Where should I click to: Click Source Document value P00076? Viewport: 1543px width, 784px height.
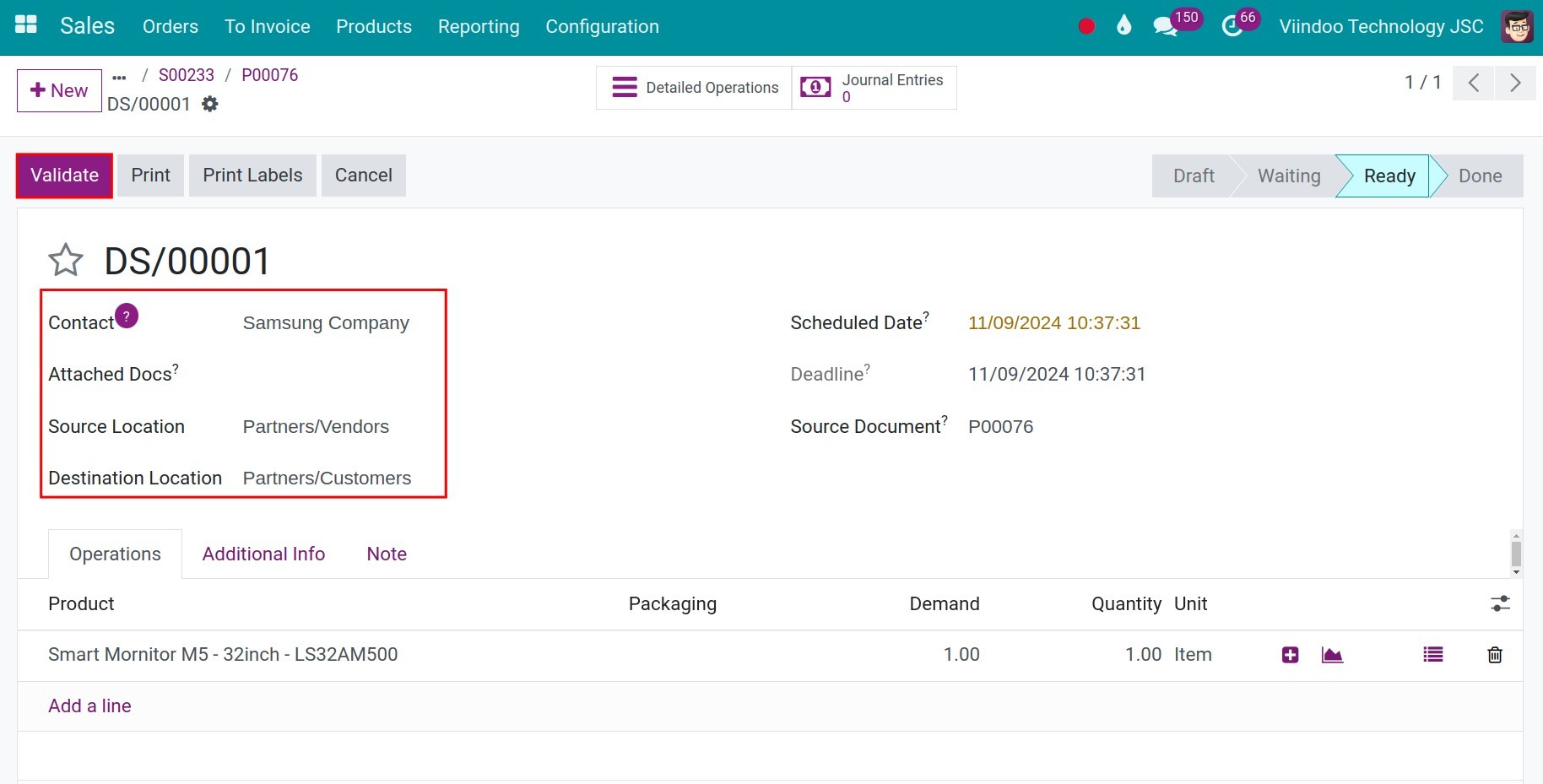point(1000,427)
